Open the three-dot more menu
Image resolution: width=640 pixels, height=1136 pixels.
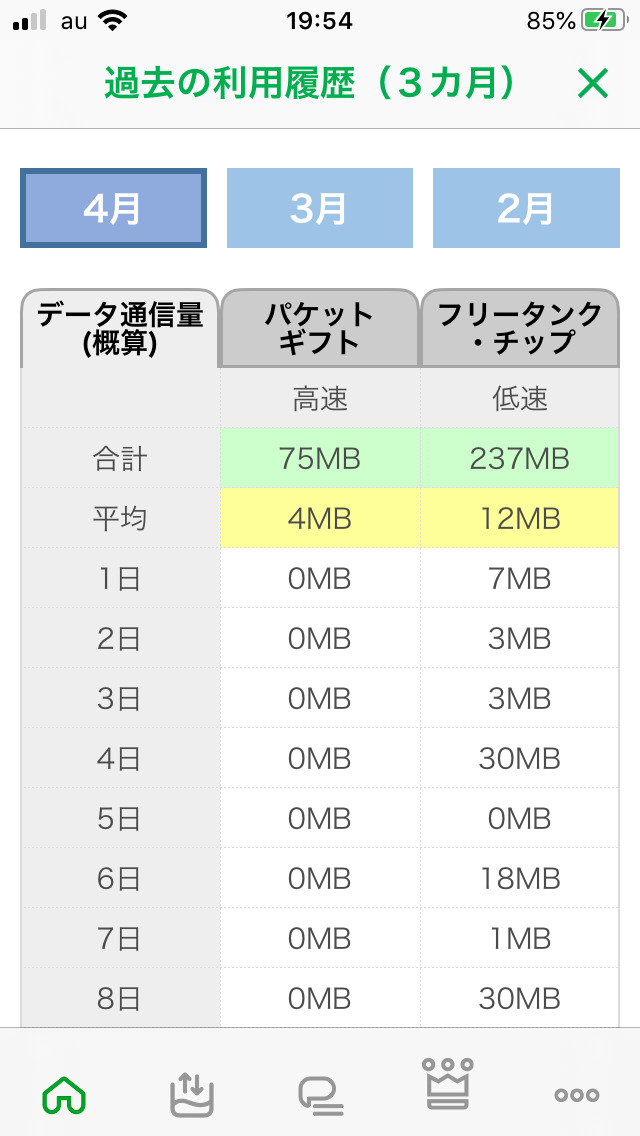point(577,1095)
